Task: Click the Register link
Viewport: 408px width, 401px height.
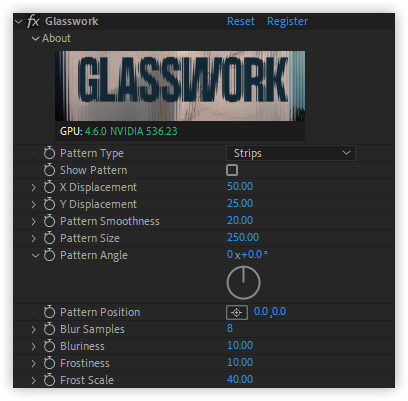Action: pyautogui.click(x=287, y=22)
